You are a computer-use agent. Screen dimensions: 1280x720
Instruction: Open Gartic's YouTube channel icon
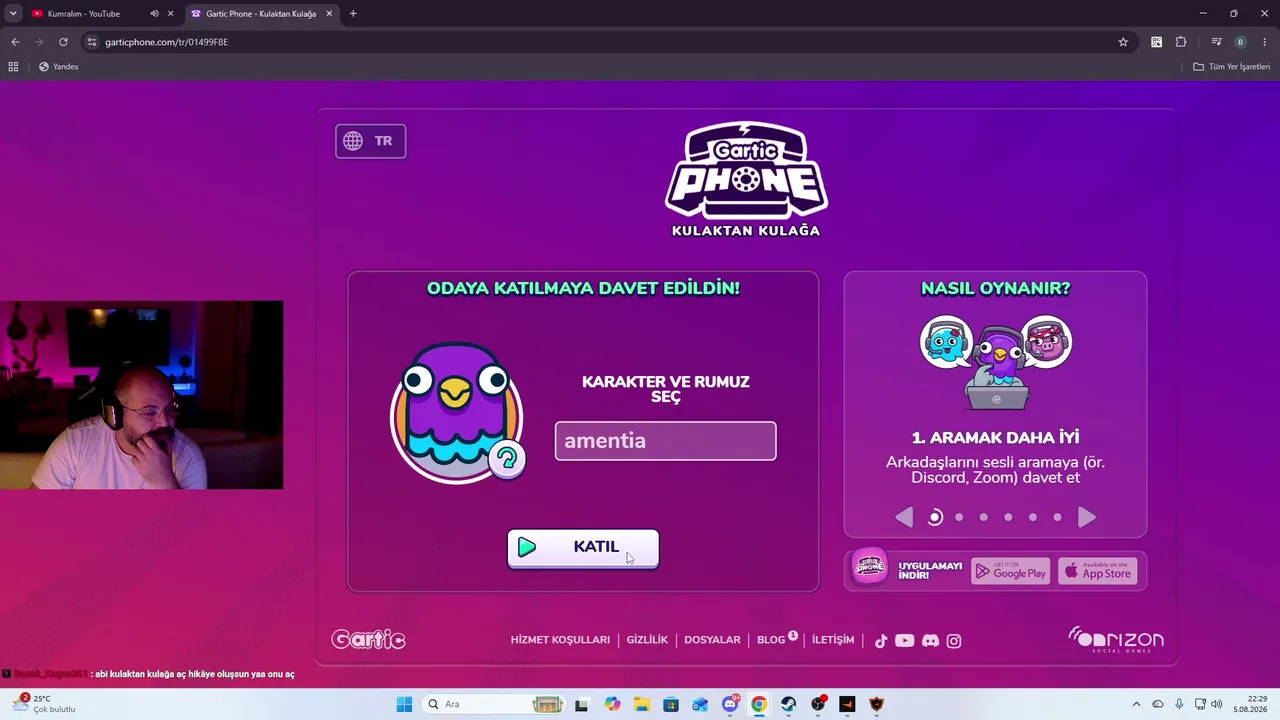coord(905,641)
